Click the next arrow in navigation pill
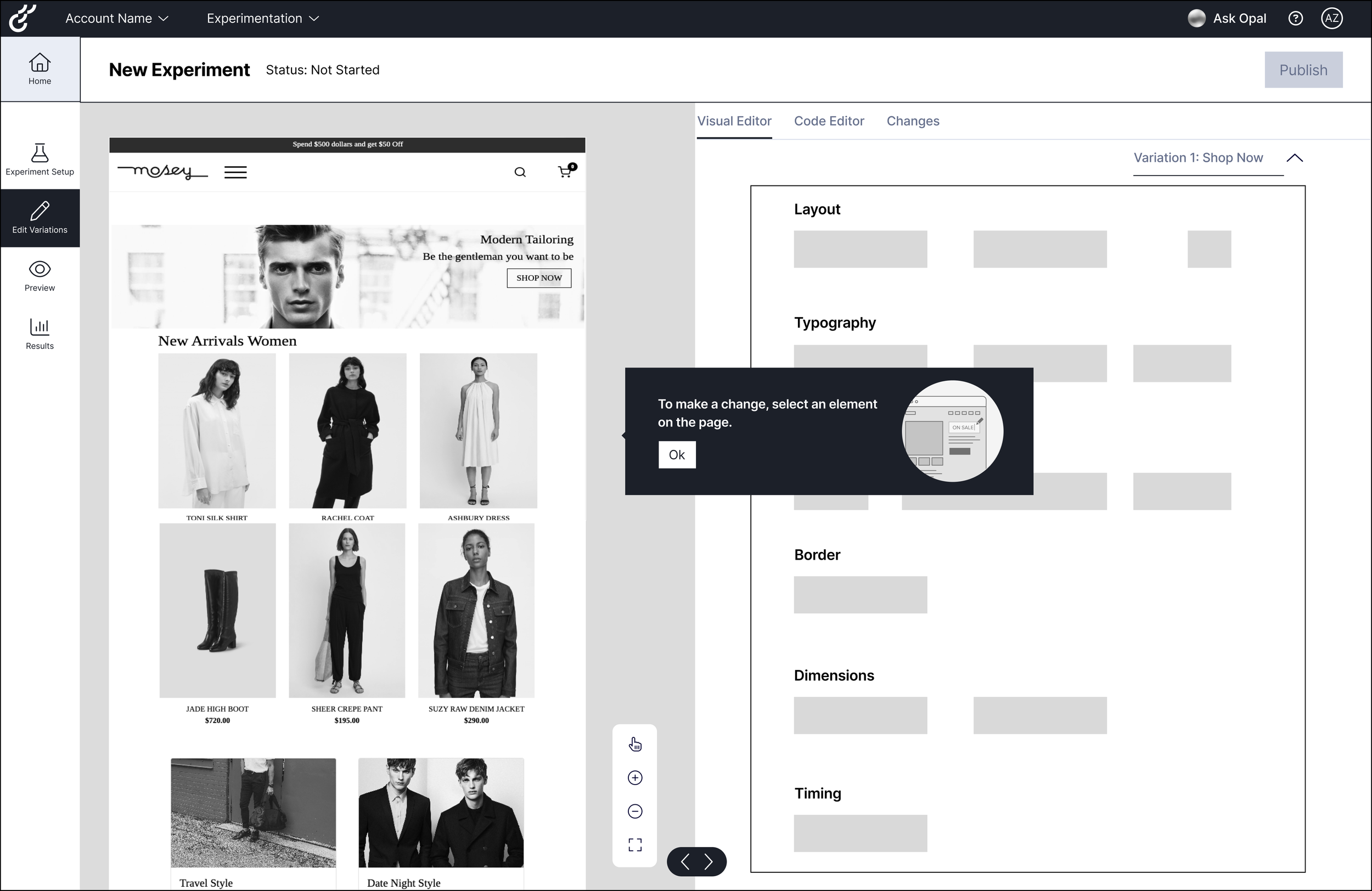1372x891 pixels. tap(709, 861)
